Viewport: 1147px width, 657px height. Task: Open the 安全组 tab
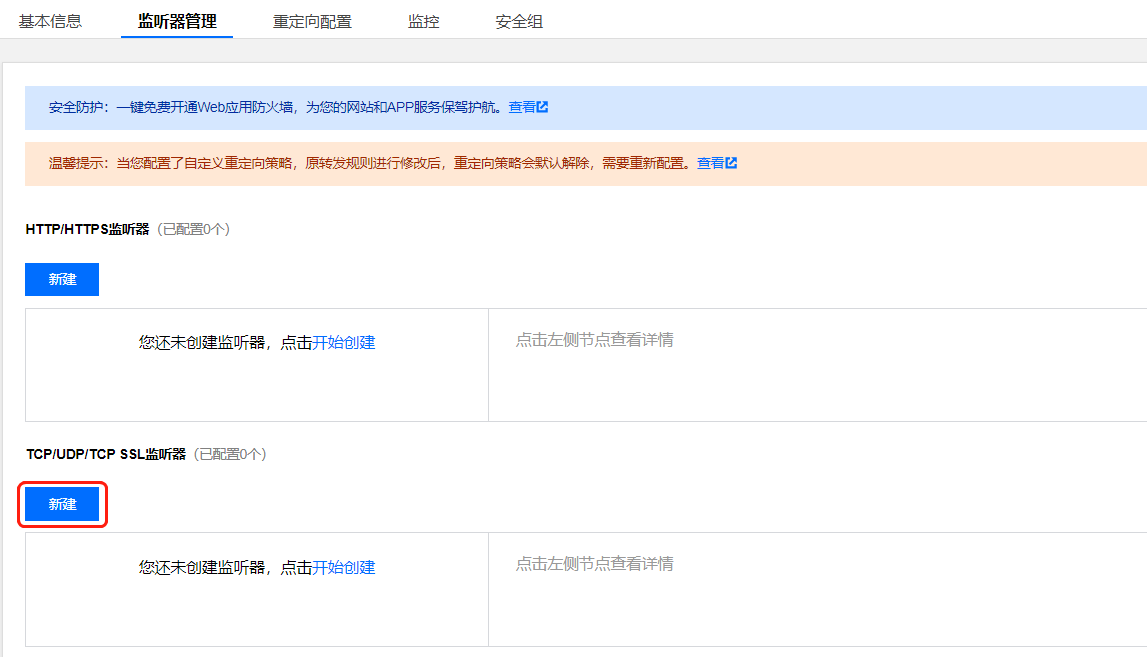[x=519, y=22]
